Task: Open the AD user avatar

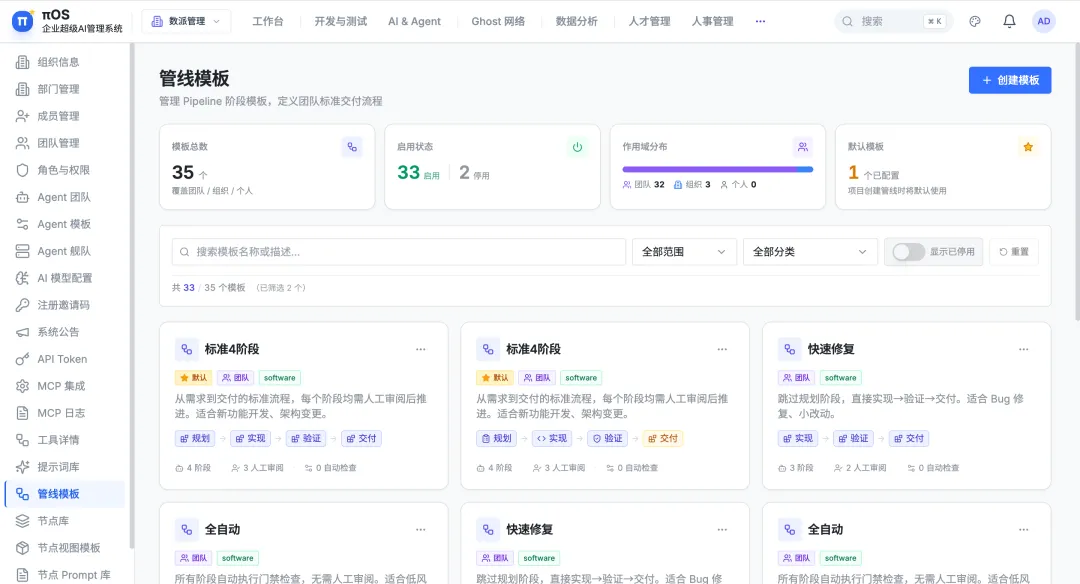Action: click(1043, 21)
